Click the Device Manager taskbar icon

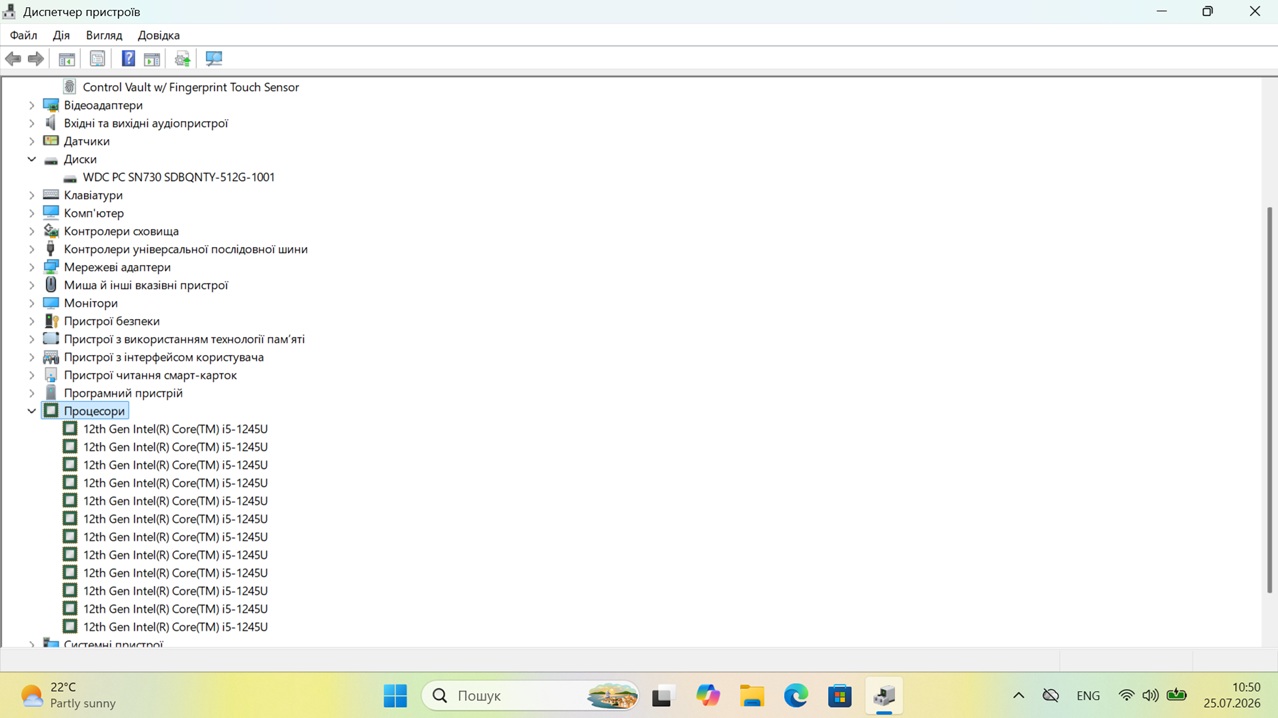click(884, 696)
